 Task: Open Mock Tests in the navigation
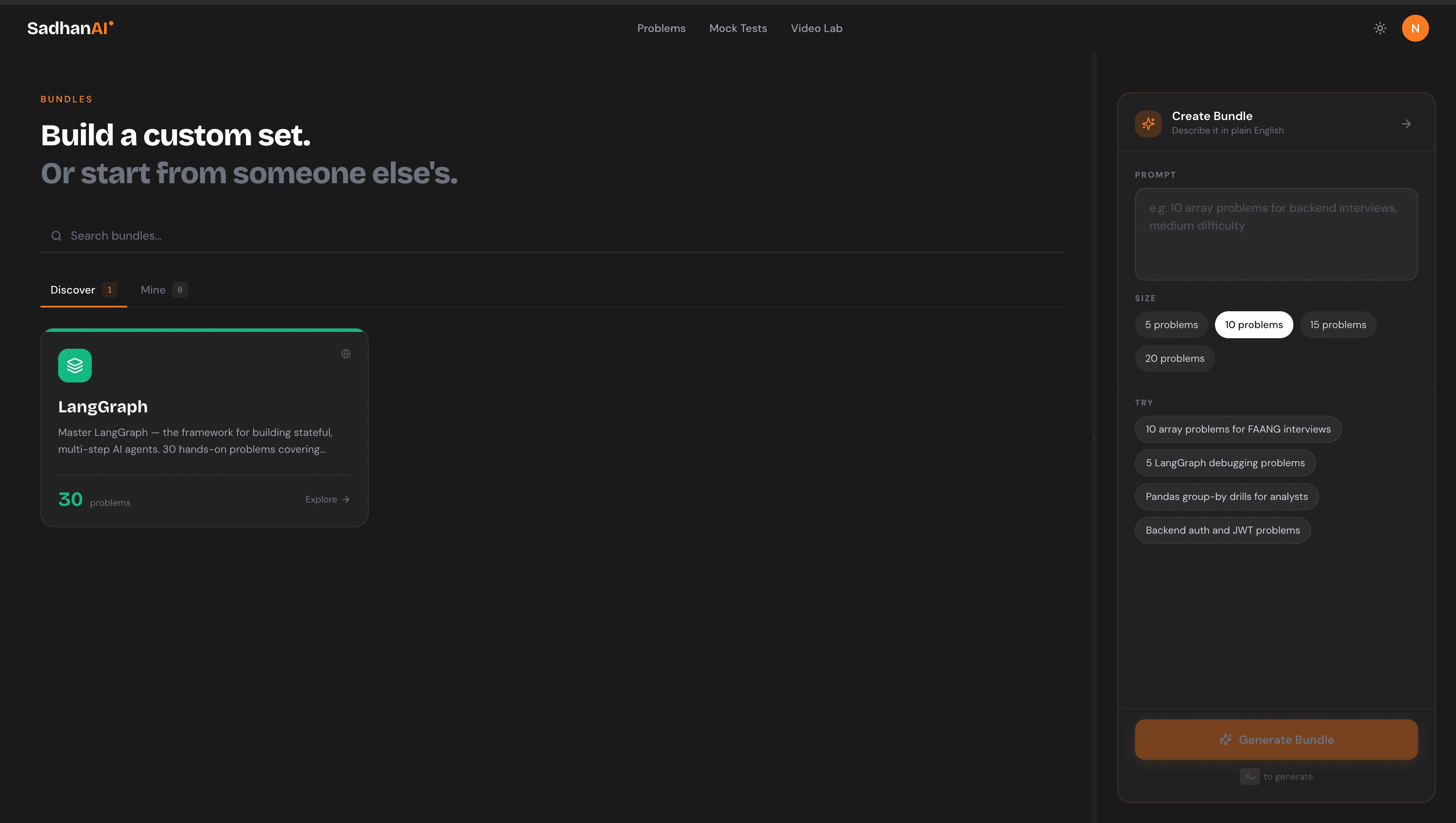[x=738, y=28]
